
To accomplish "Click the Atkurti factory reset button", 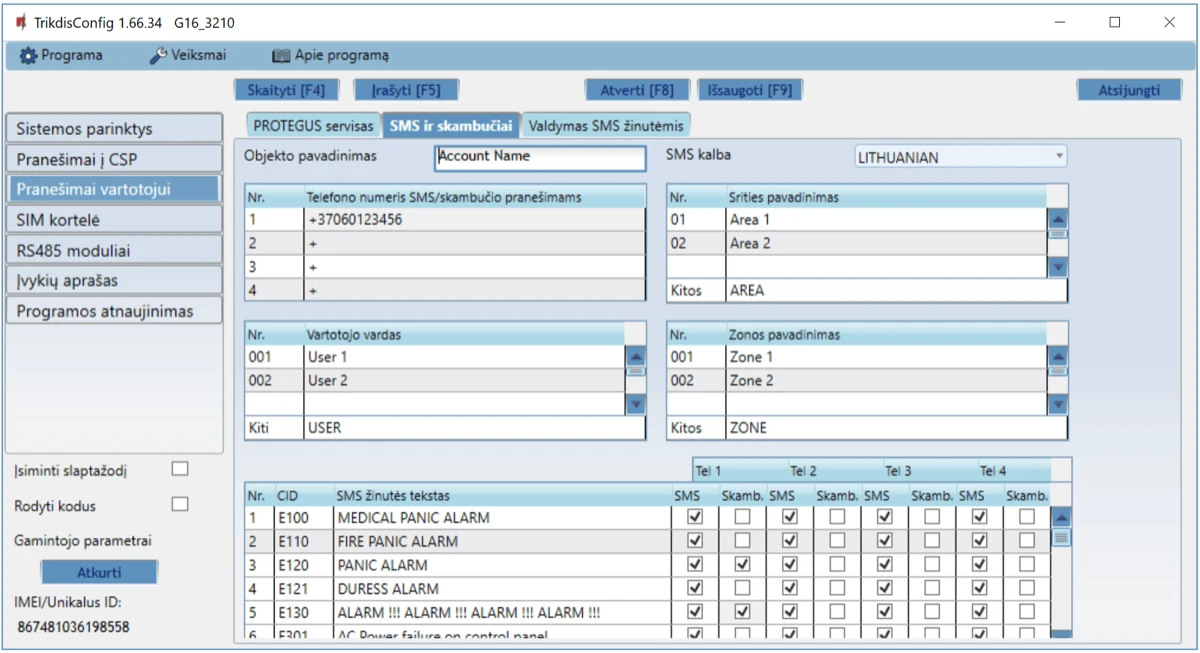I will 99,573.
